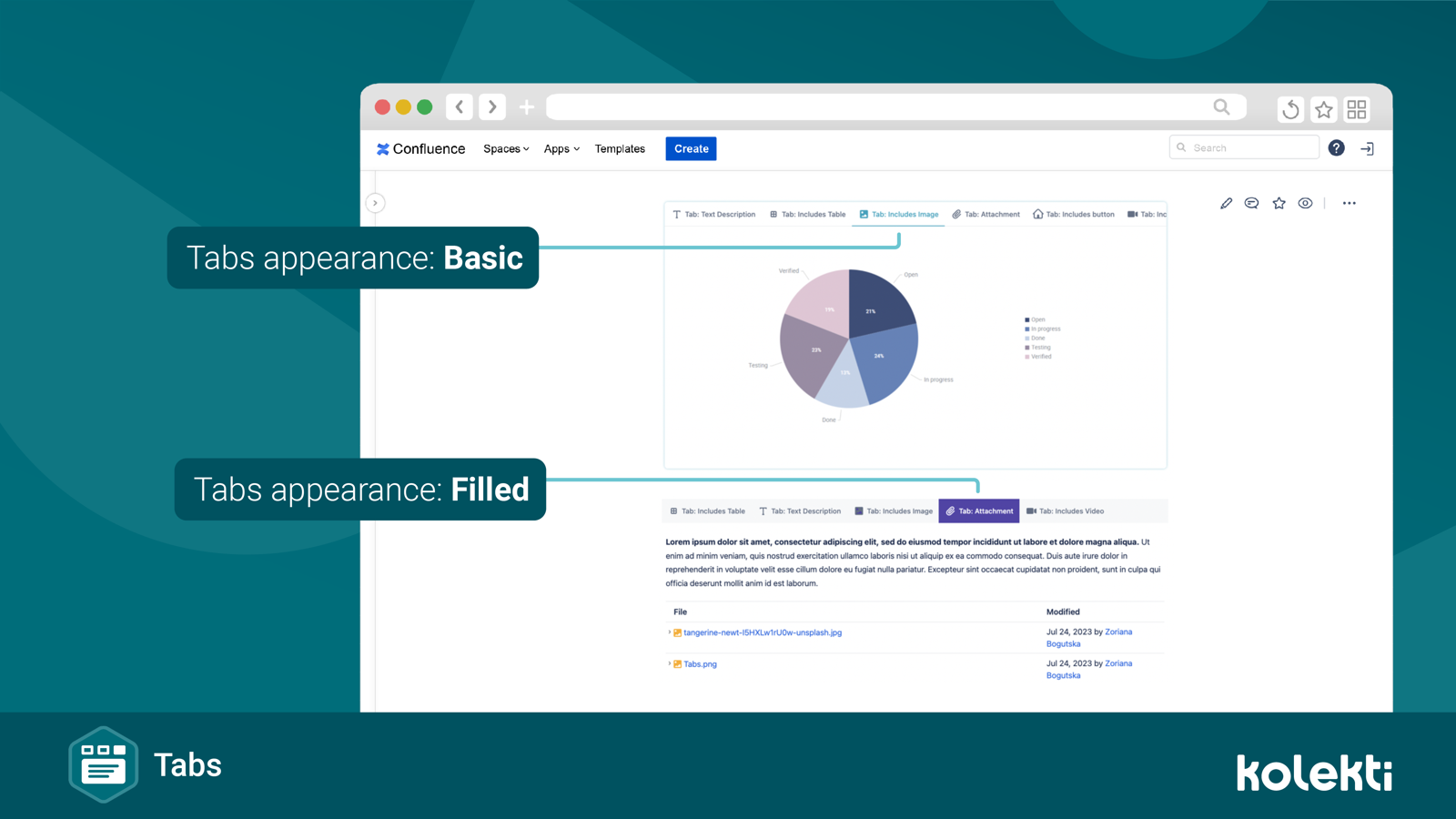Open the browser grid view icon
The image size is (1456, 819).
point(1357,109)
